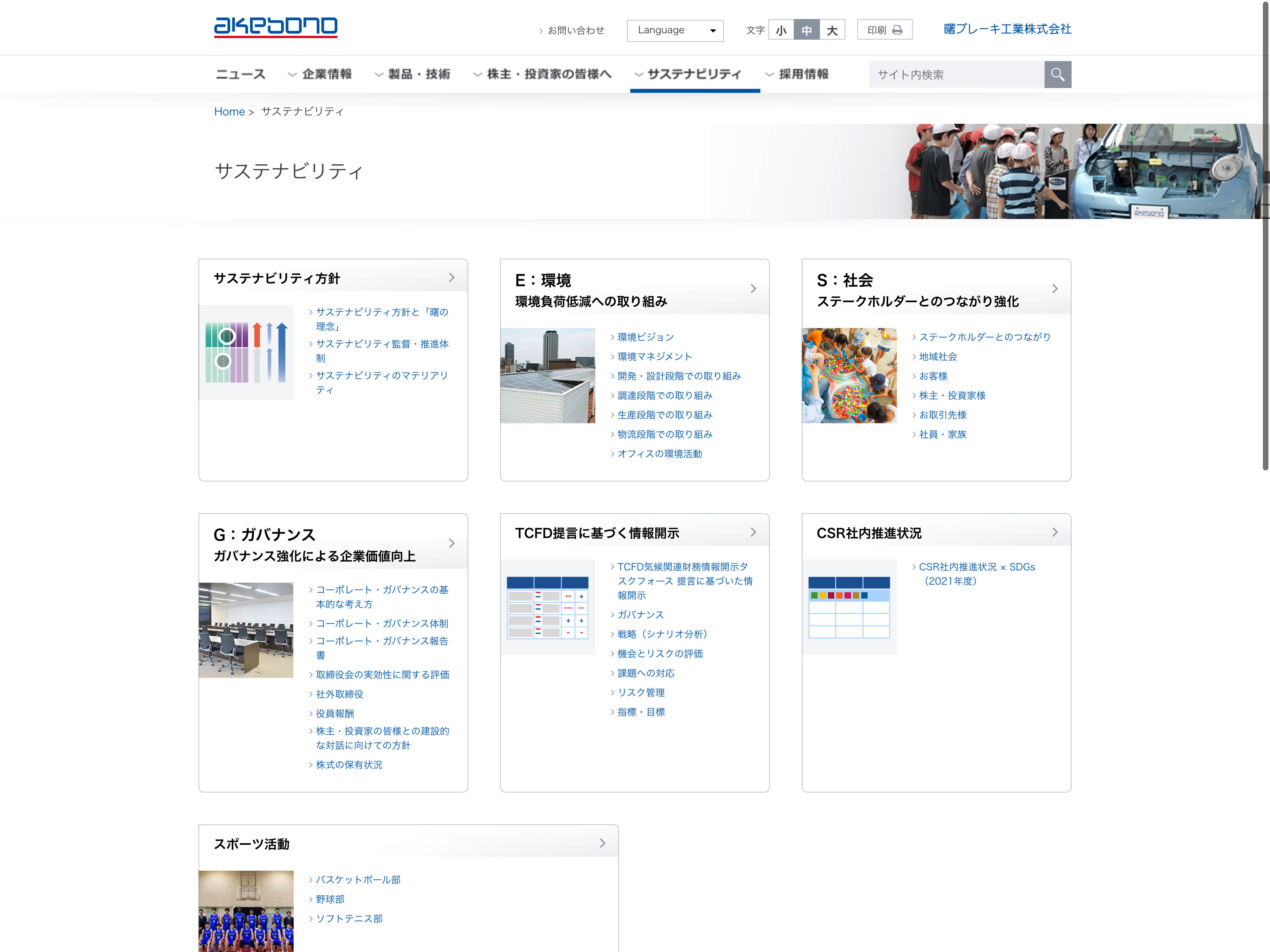The width and height of the screenshot is (1270, 952).
Task: Click the solar panel rooftop thumbnail
Action: pos(548,375)
